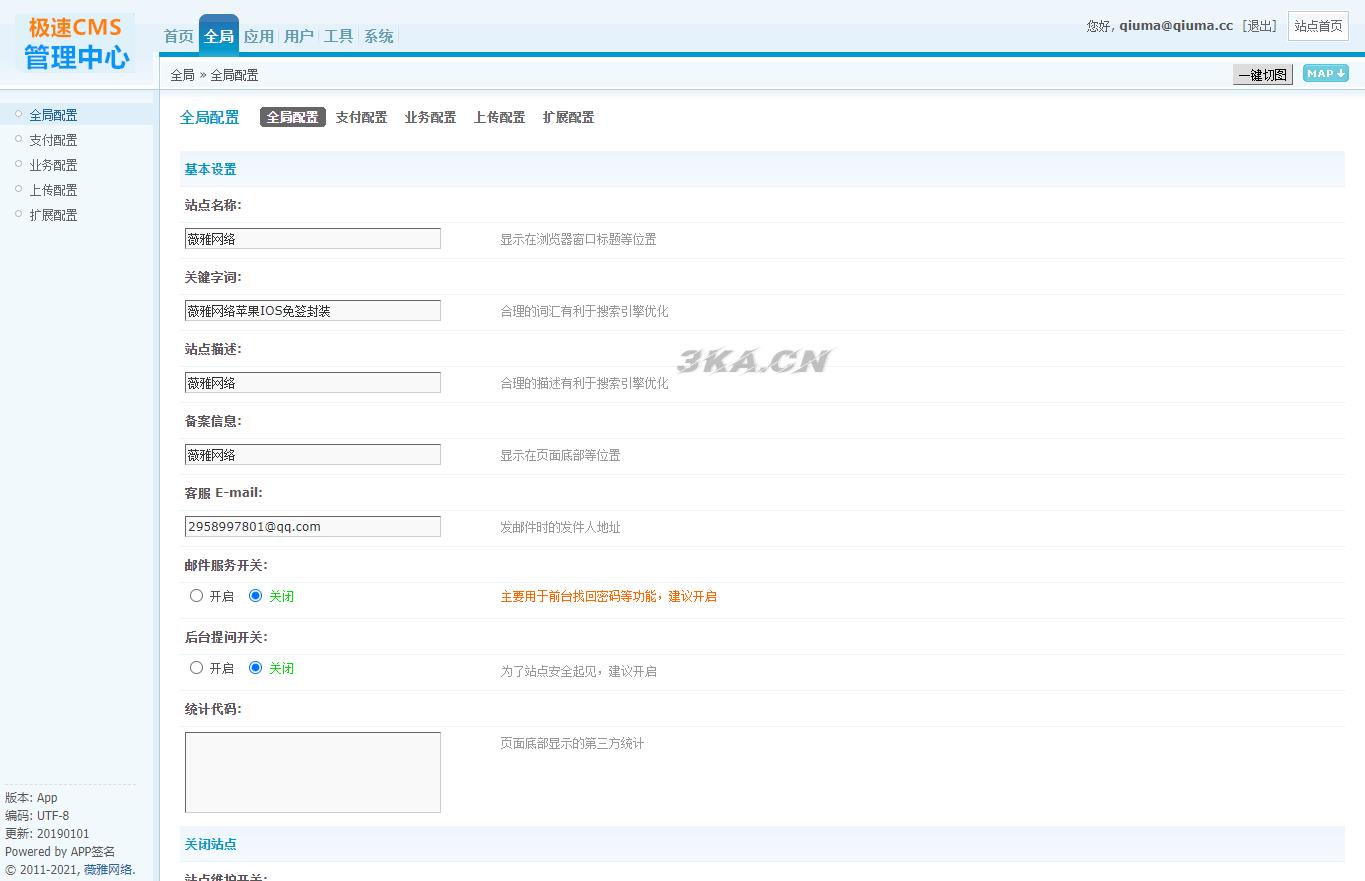The width and height of the screenshot is (1365, 881).
Task: Select 全局配置 in left sidebar
Action: pos(53,115)
